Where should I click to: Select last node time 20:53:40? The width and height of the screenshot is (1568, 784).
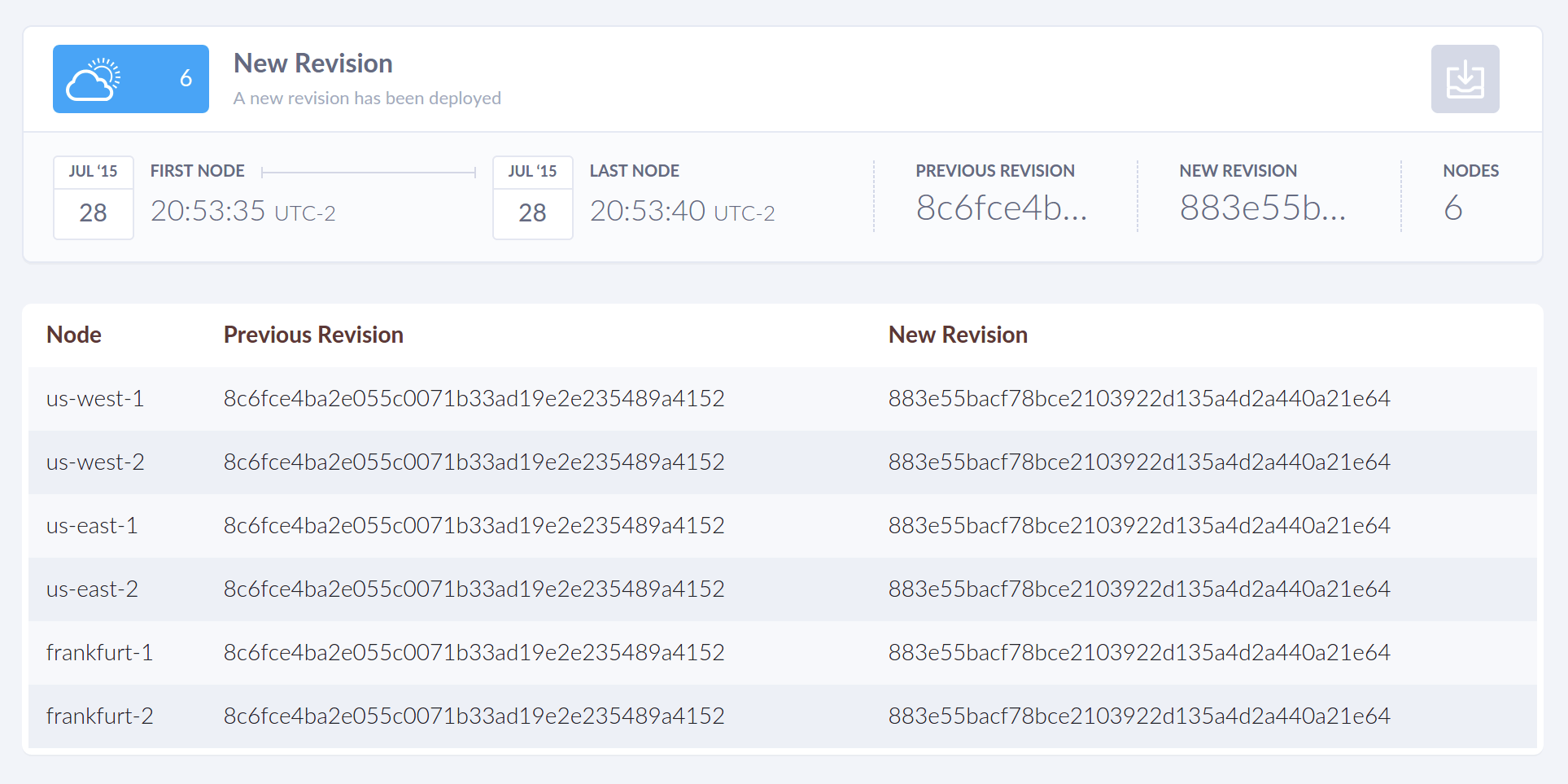pyautogui.click(x=647, y=211)
